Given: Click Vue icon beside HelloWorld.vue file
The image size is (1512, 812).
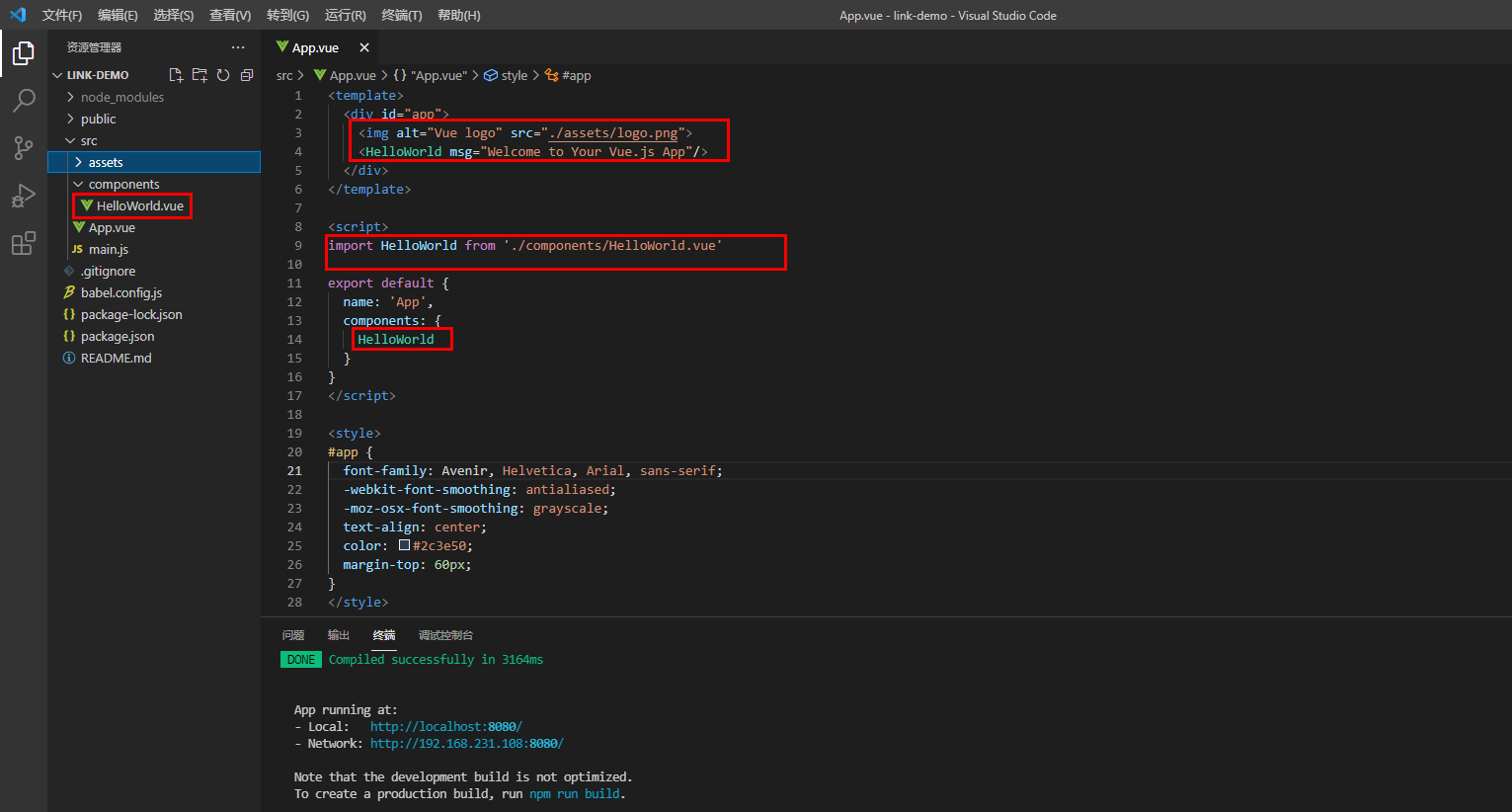Looking at the screenshot, I should [87, 205].
